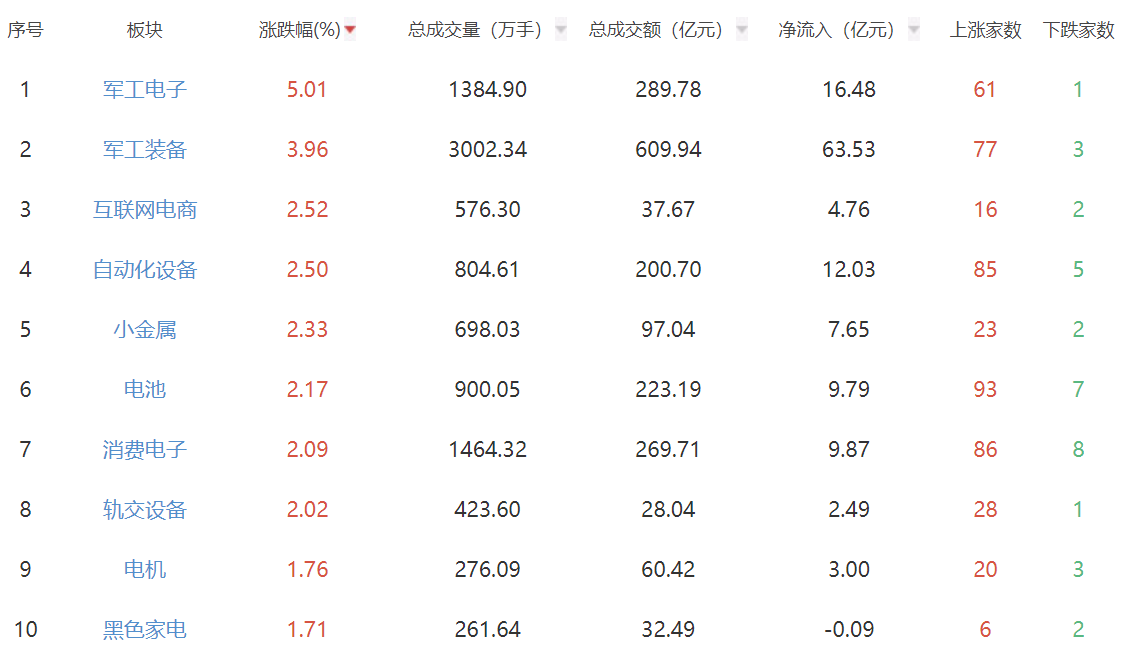This screenshot has height=654, width=1122.
Task: Click 总成交量 sort arrow icon
Action: click(561, 30)
